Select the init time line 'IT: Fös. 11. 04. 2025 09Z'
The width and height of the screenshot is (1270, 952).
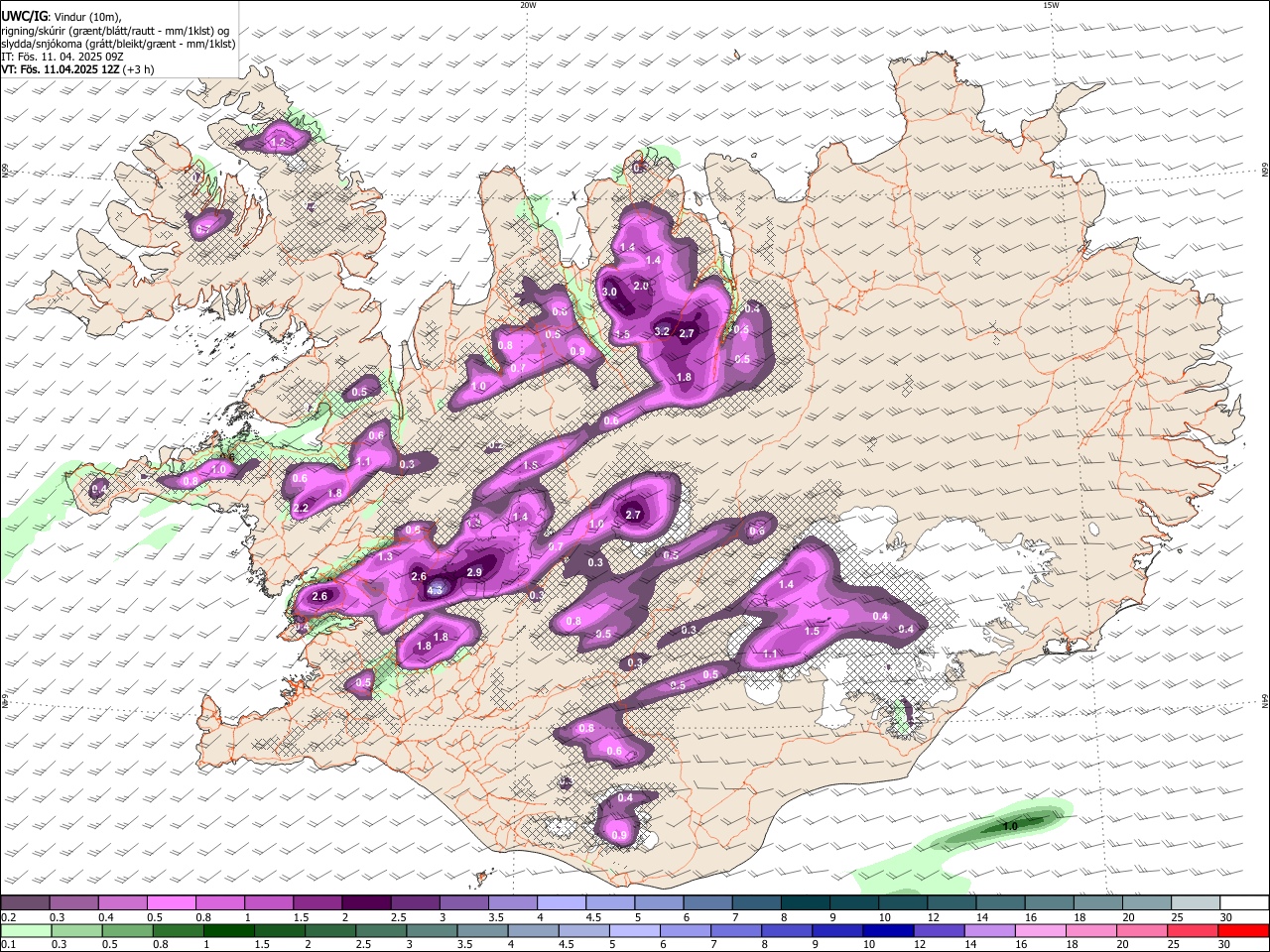[x=63, y=57]
